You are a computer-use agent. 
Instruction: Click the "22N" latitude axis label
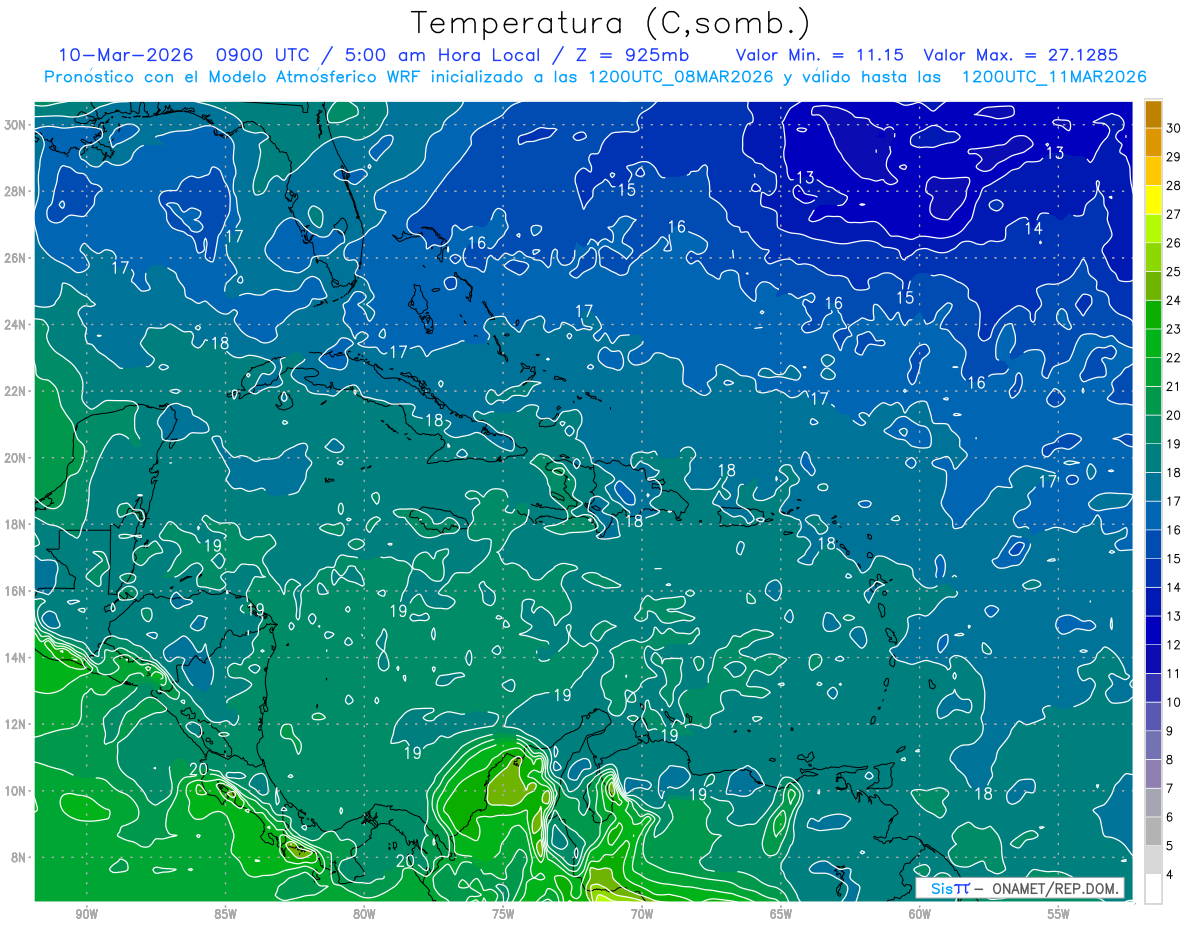[17, 391]
